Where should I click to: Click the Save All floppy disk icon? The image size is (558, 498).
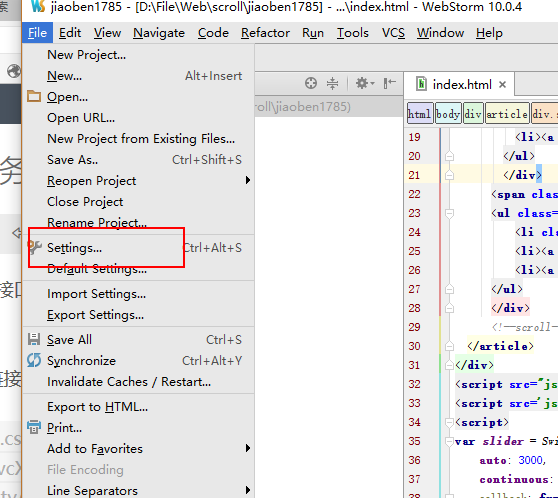click(34, 339)
